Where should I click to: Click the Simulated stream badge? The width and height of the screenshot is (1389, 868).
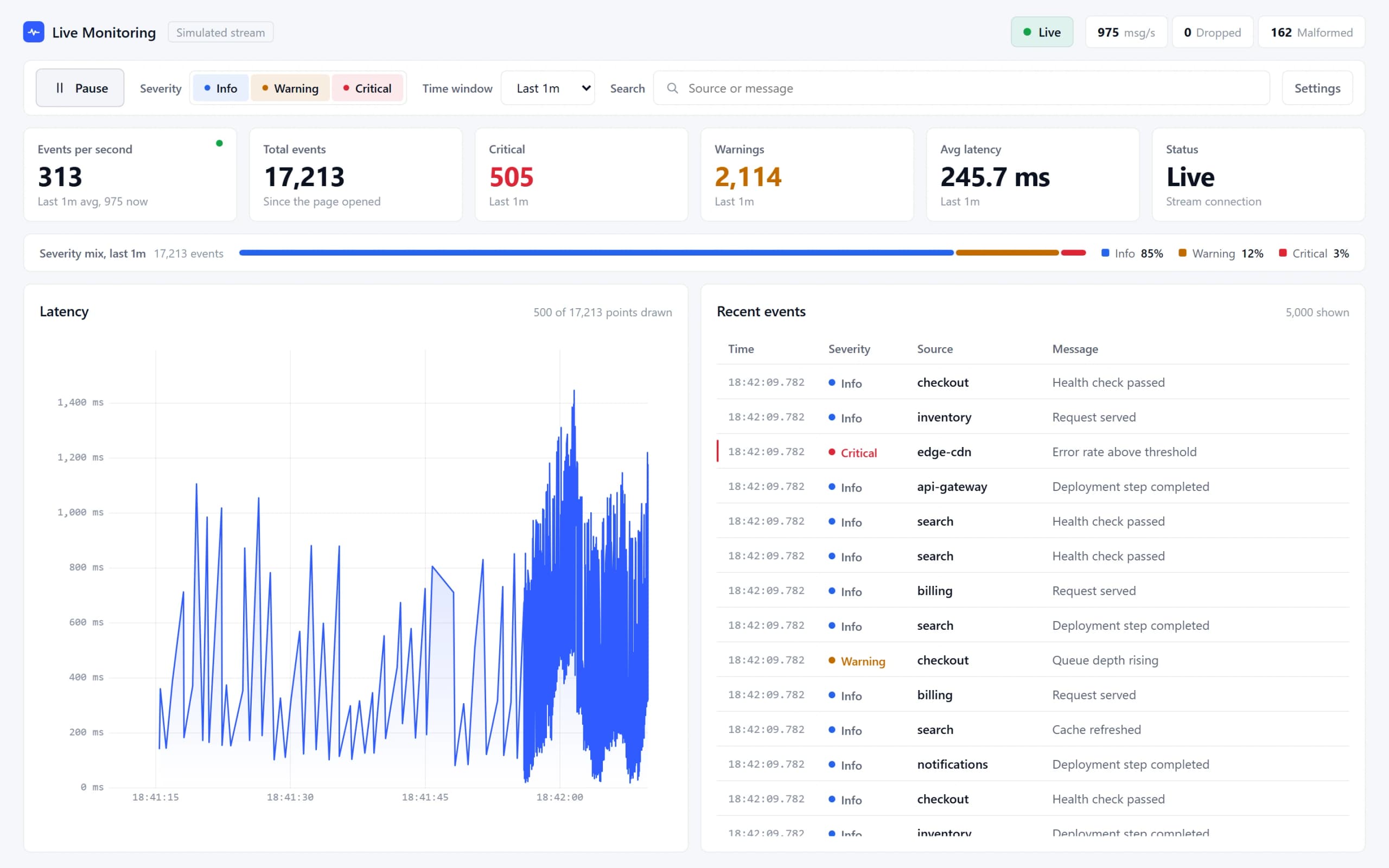[x=220, y=32]
